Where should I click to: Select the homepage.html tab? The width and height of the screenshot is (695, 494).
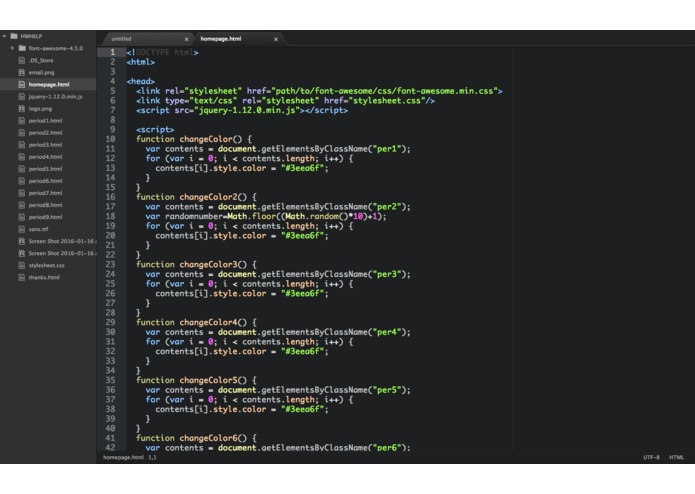point(221,39)
